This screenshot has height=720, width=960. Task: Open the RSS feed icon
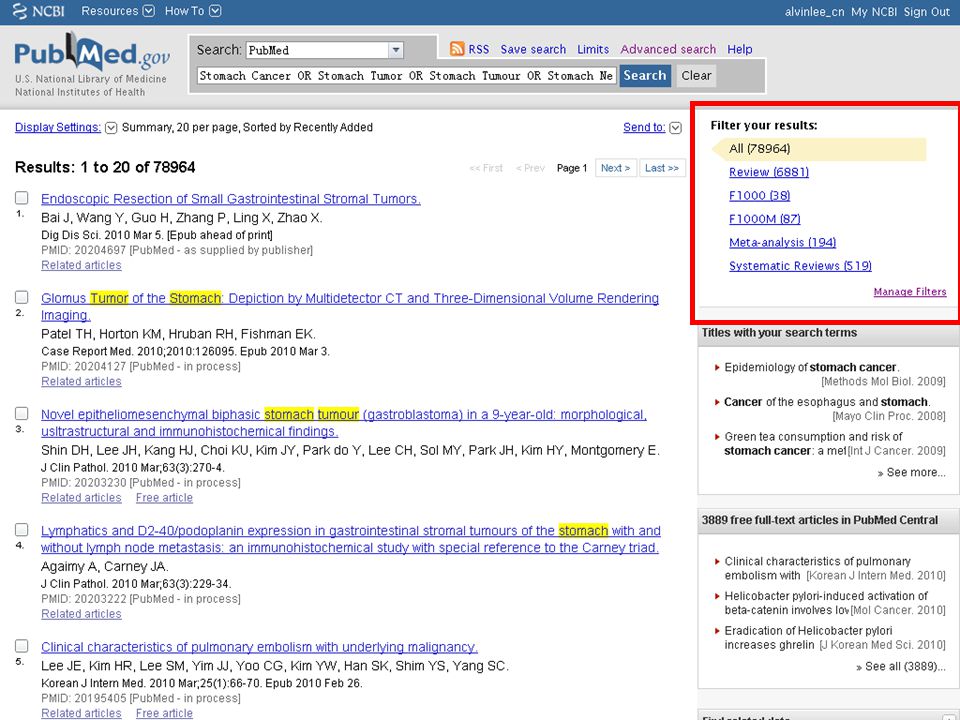pyautogui.click(x=457, y=49)
